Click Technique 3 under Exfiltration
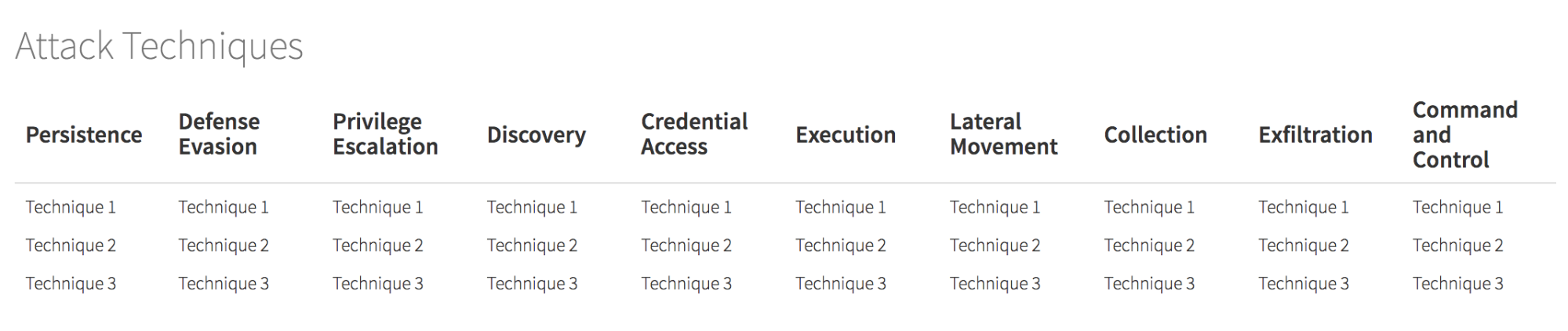Image resolution: width=1568 pixels, height=331 pixels. point(1304,284)
